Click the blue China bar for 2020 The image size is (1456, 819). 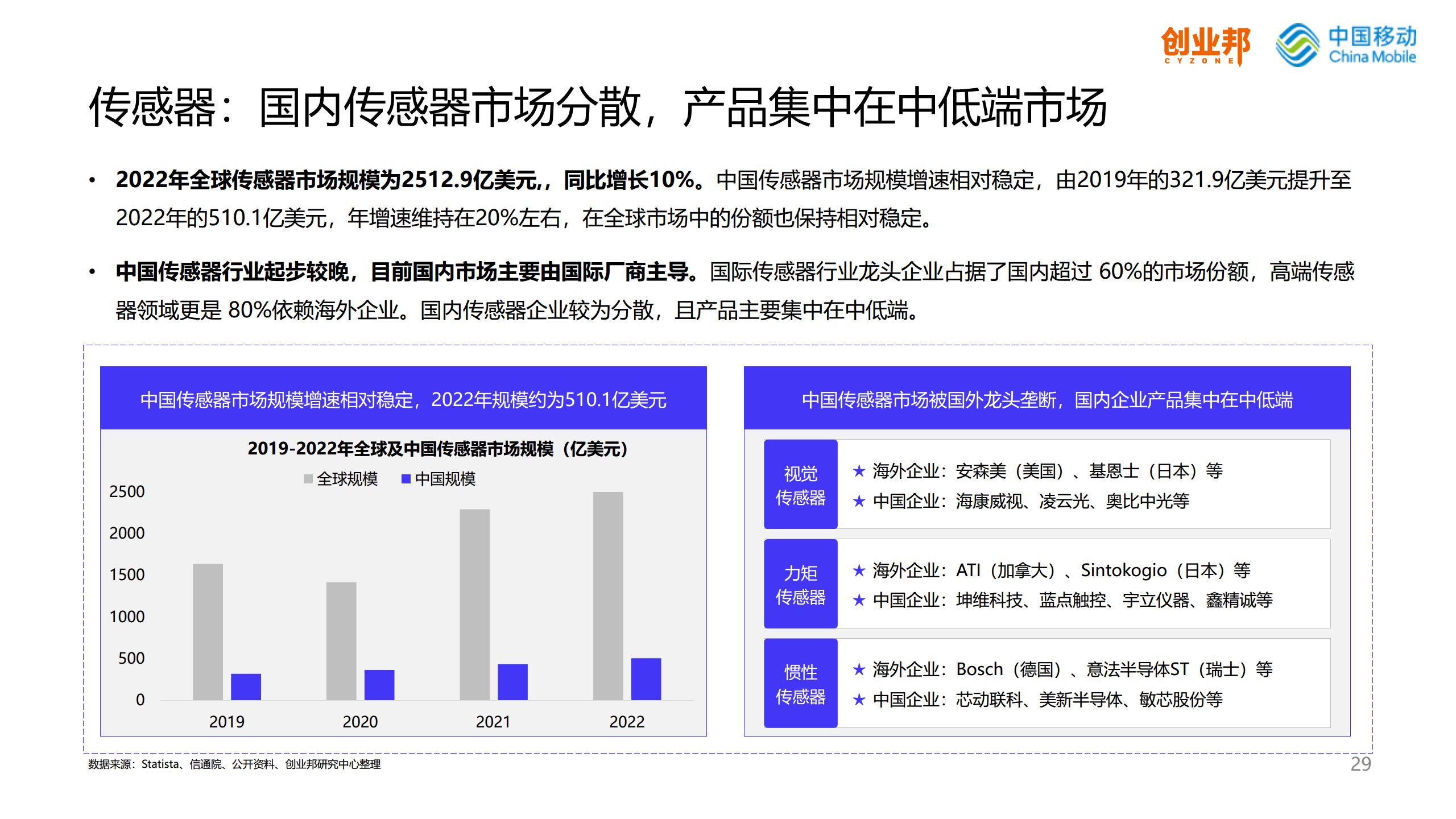379,685
